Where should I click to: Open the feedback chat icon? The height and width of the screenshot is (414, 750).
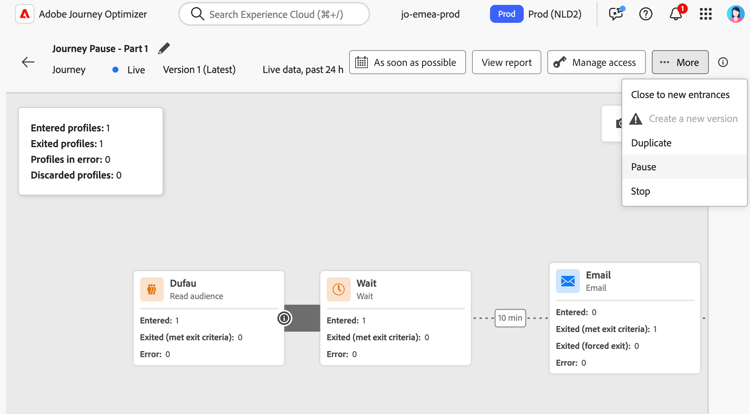(x=615, y=14)
